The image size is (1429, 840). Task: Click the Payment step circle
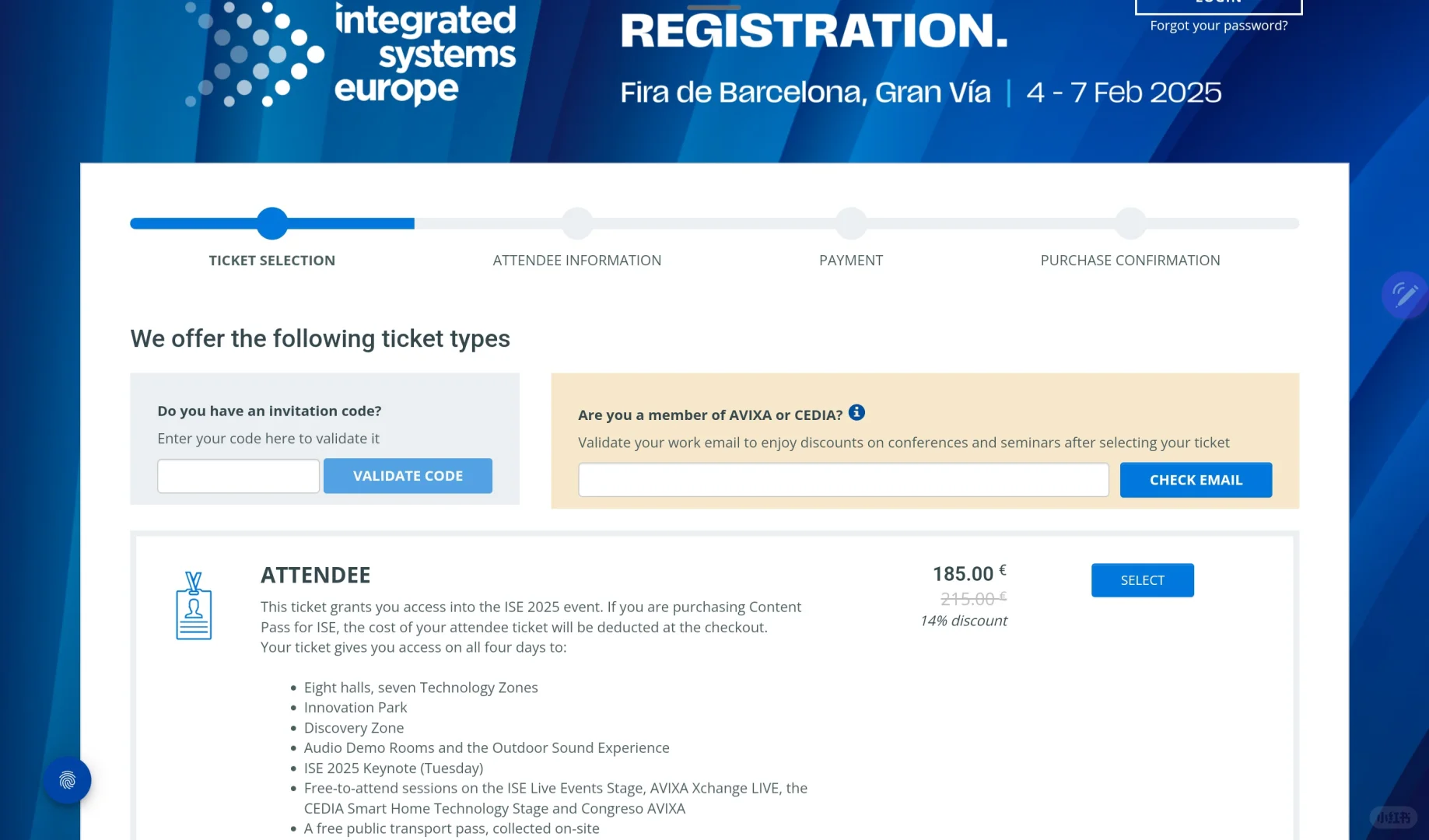click(851, 223)
